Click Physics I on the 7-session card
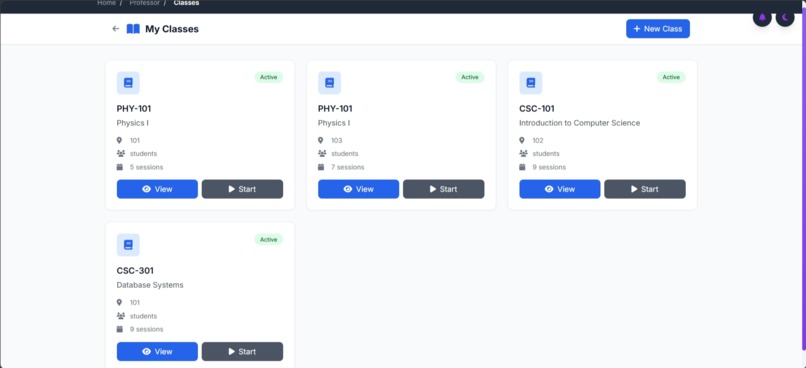 click(334, 123)
